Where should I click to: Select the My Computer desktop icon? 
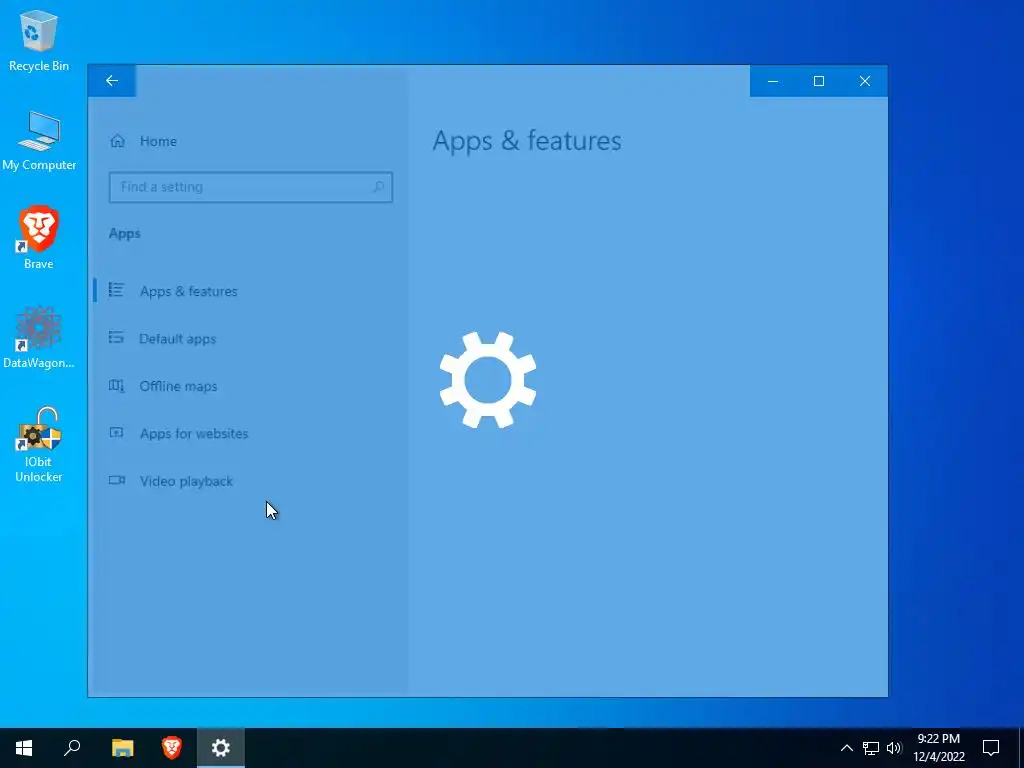coord(39,140)
